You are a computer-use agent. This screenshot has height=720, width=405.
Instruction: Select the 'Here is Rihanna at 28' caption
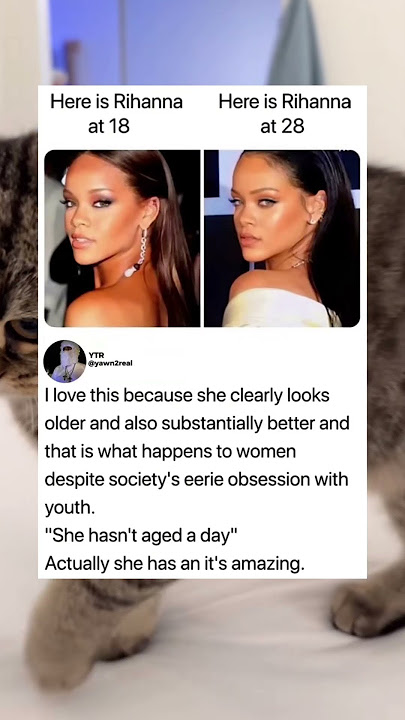(285, 113)
